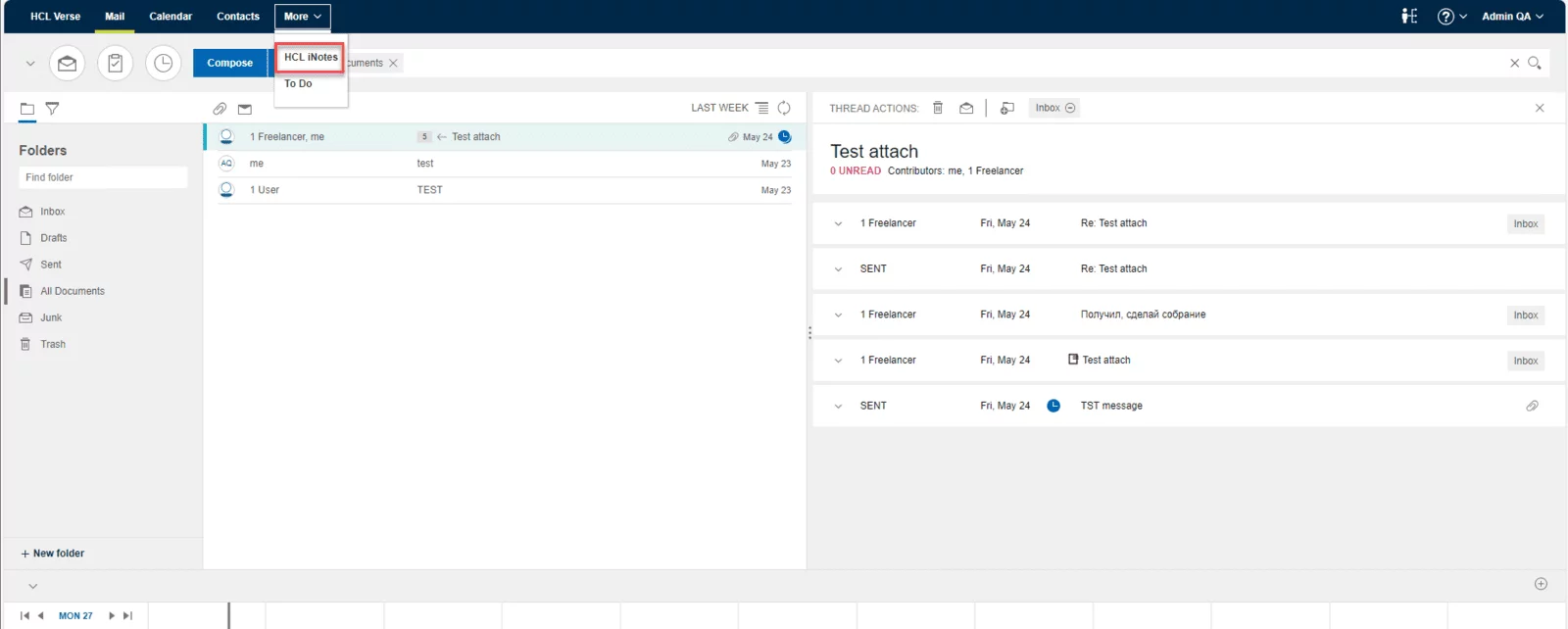The image size is (1568, 629).
Task: Refresh the message list
Action: click(784, 108)
